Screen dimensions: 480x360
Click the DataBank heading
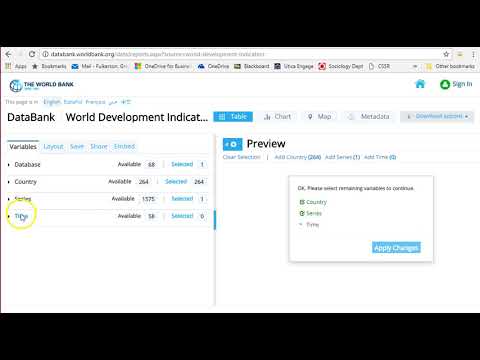(31, 117)
